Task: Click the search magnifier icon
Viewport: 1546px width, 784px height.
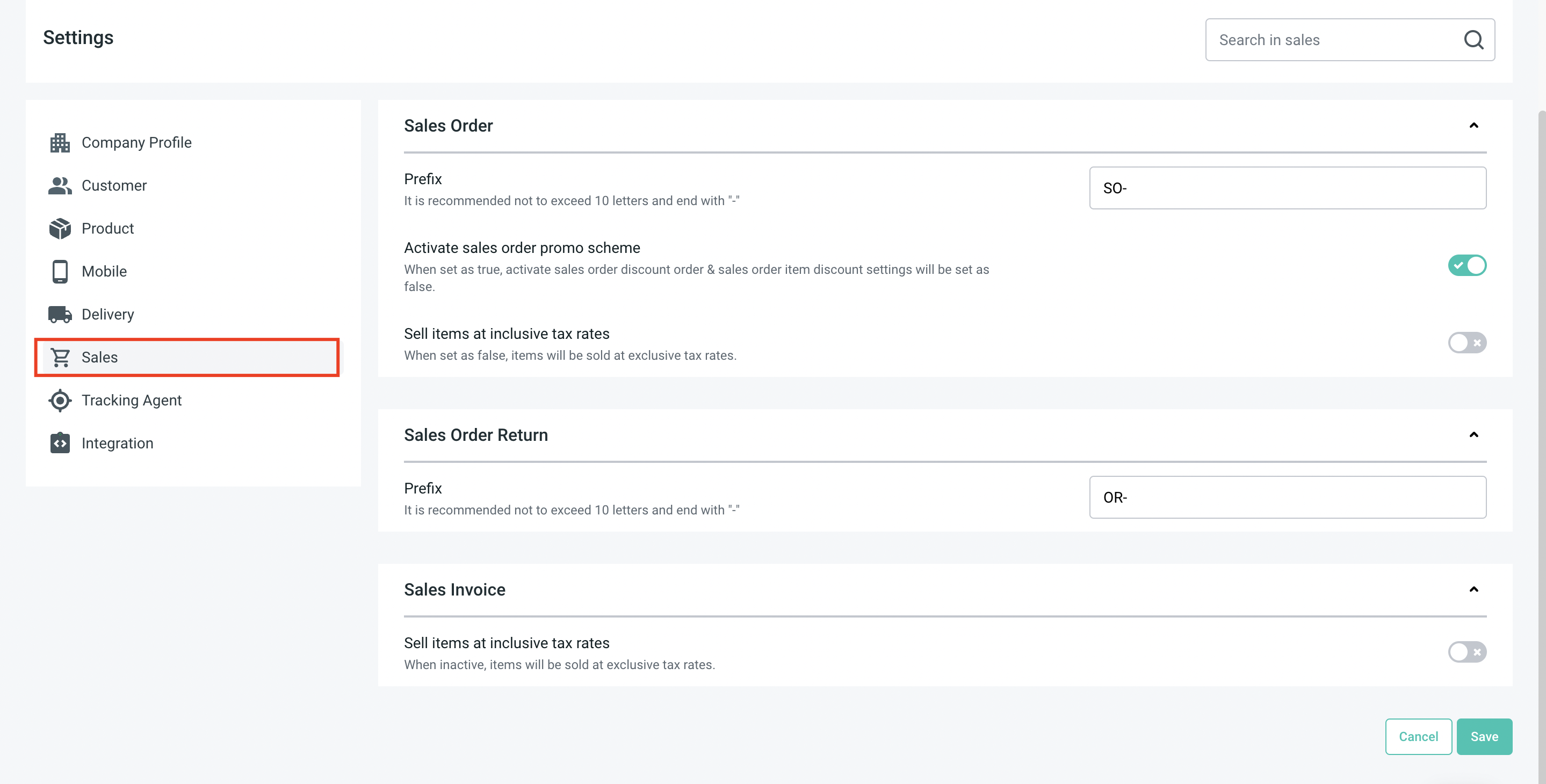Action: [x=1473, y=40]
